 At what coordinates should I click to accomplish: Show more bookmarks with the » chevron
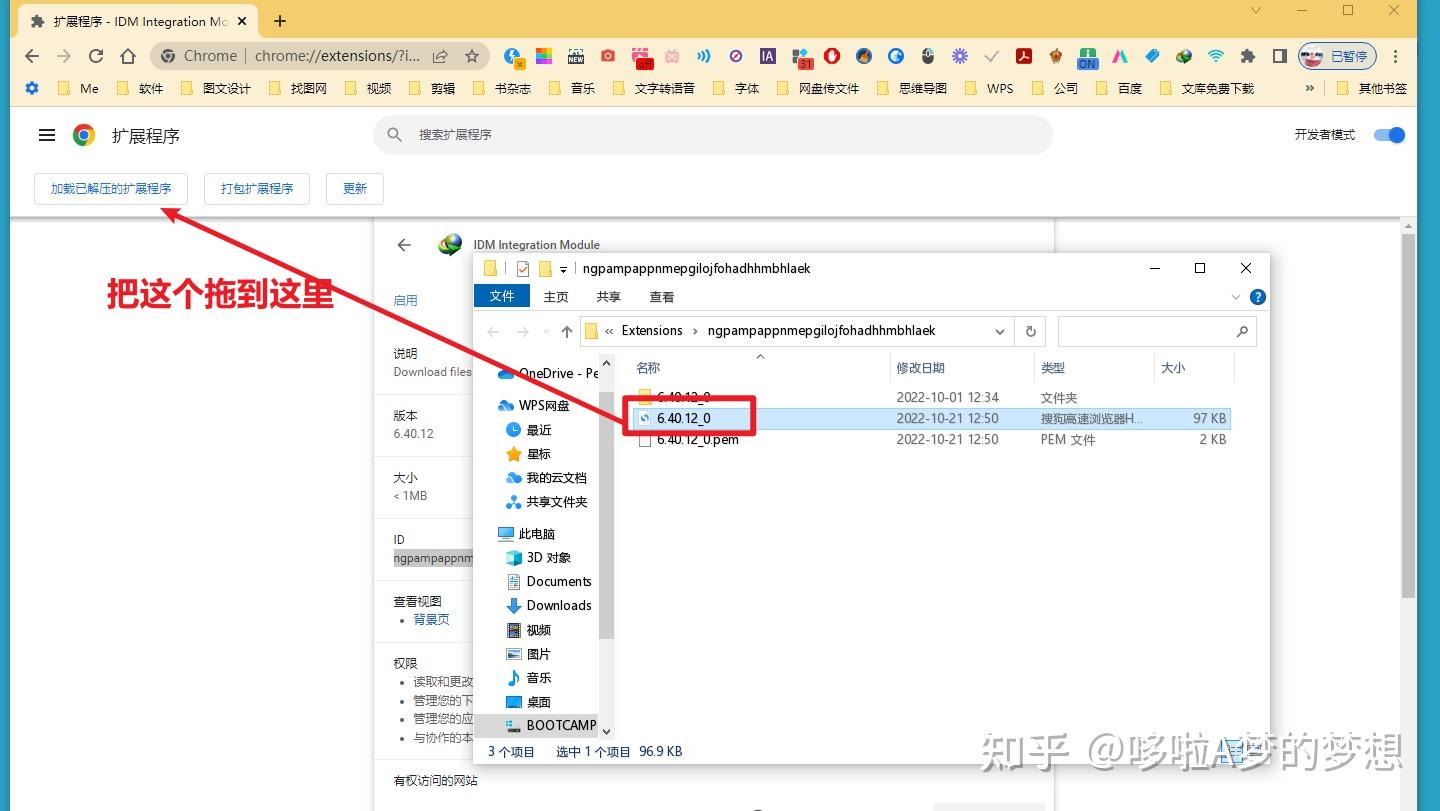point(1310,88)
